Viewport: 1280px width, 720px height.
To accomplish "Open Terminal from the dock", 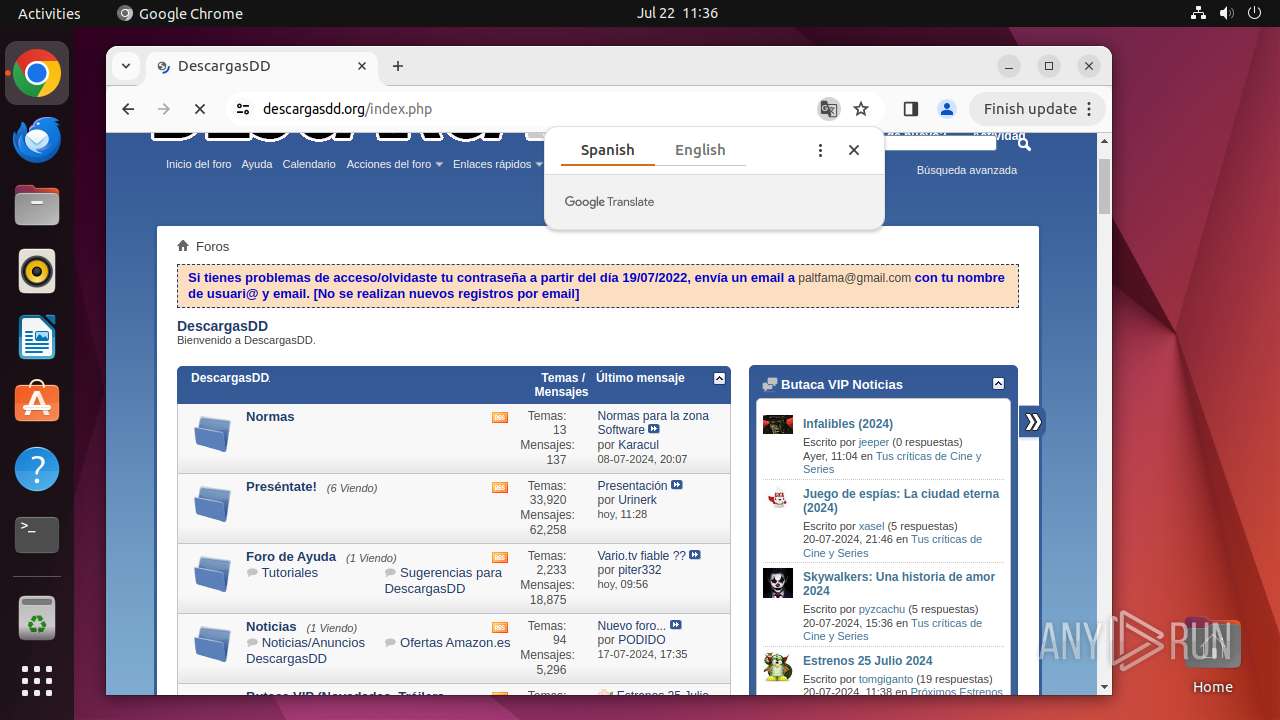I will pyautogui.click(x=37, y=535).
